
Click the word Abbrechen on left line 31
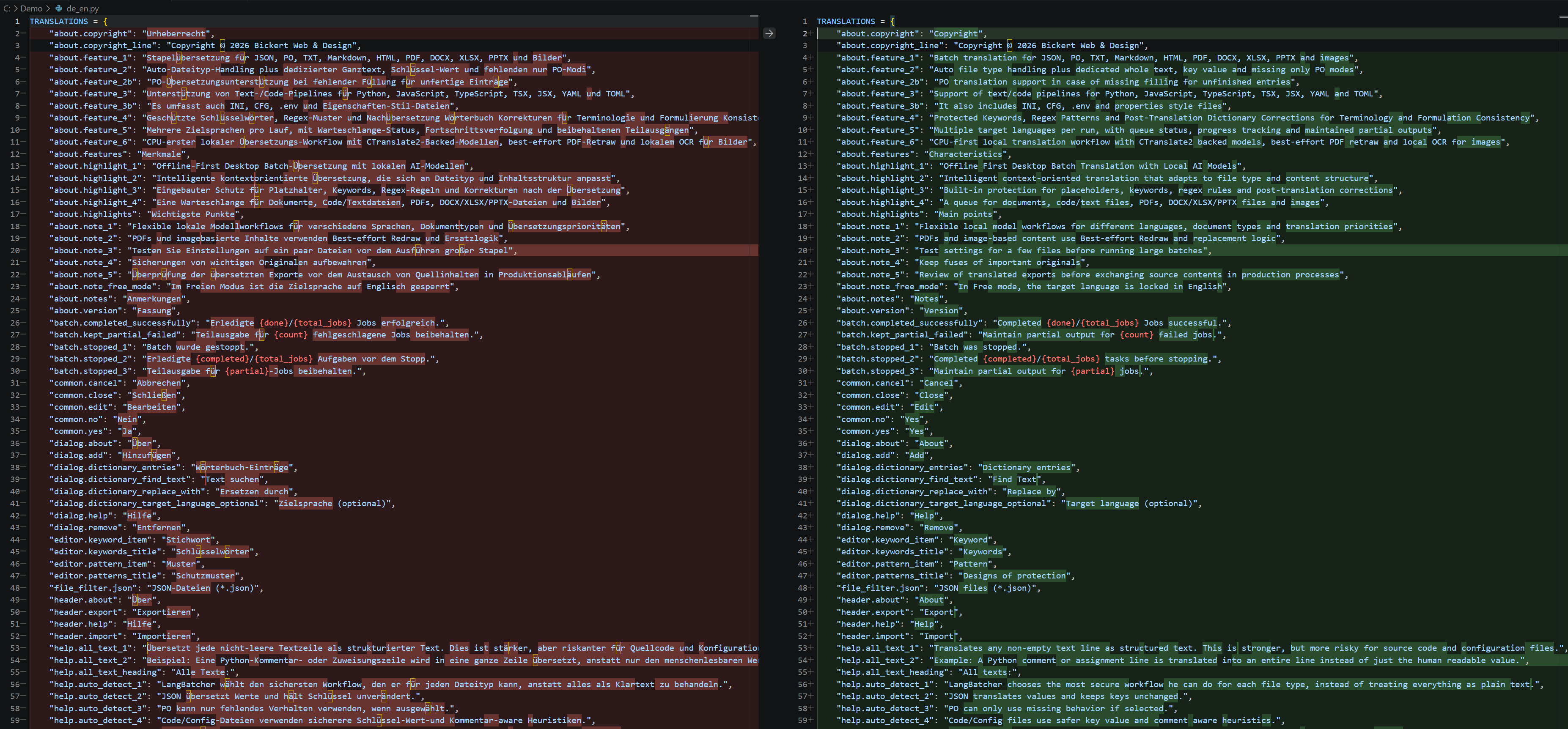(x=158, y=384)
